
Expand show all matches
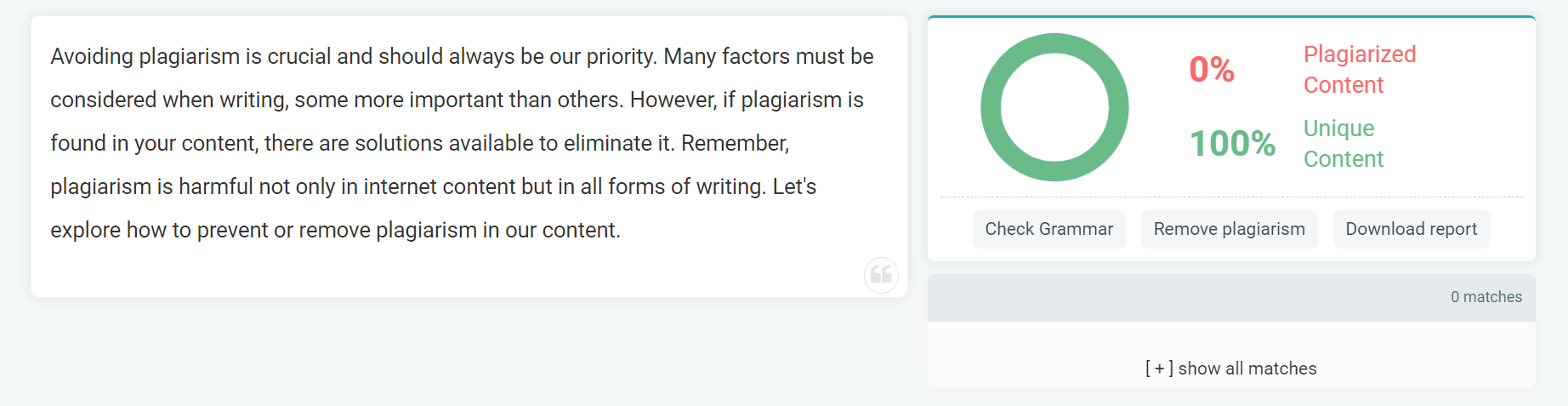[1230, 369]
